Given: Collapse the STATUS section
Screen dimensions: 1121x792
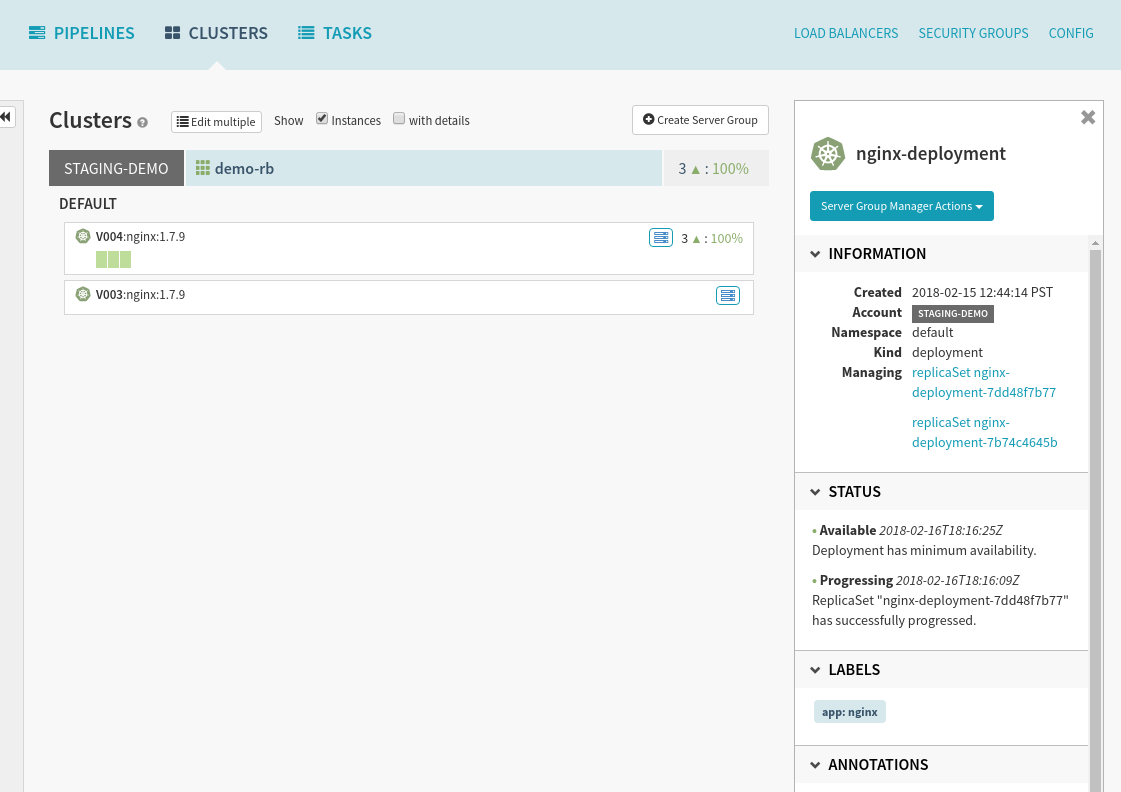Looking at the screenshot, I should 815,492.
